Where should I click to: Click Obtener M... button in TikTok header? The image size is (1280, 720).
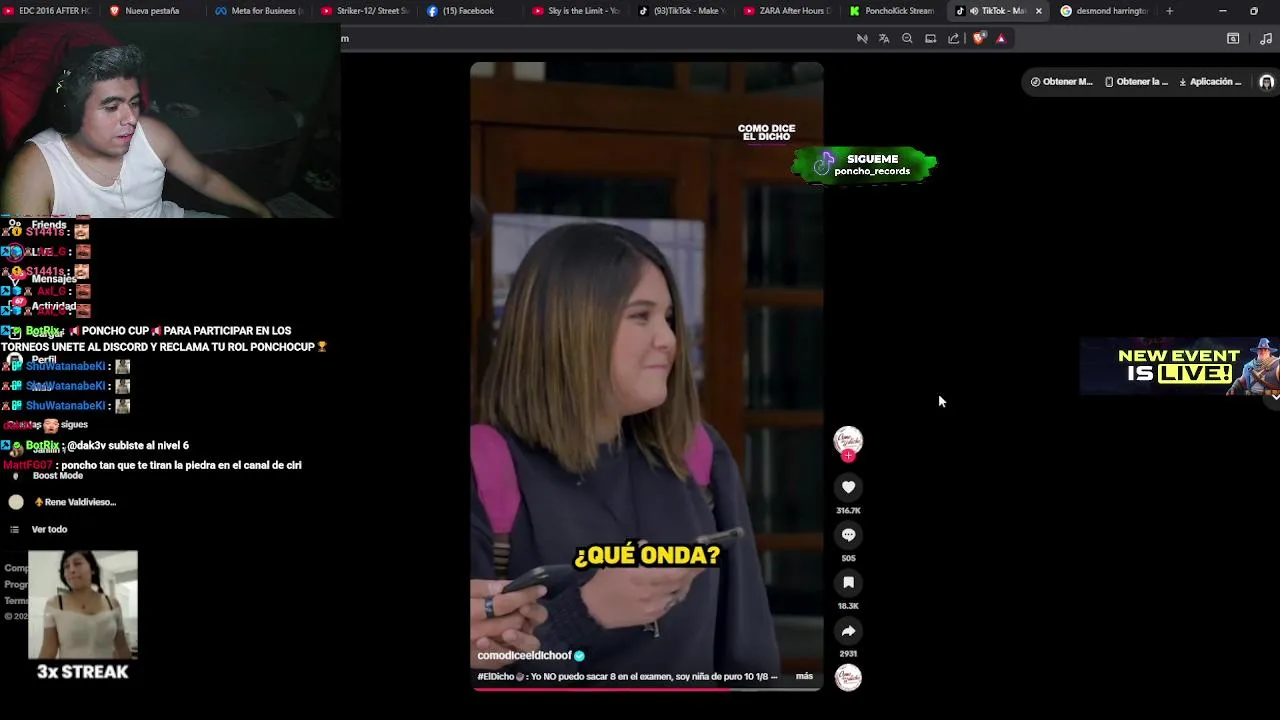point(1062,82)
